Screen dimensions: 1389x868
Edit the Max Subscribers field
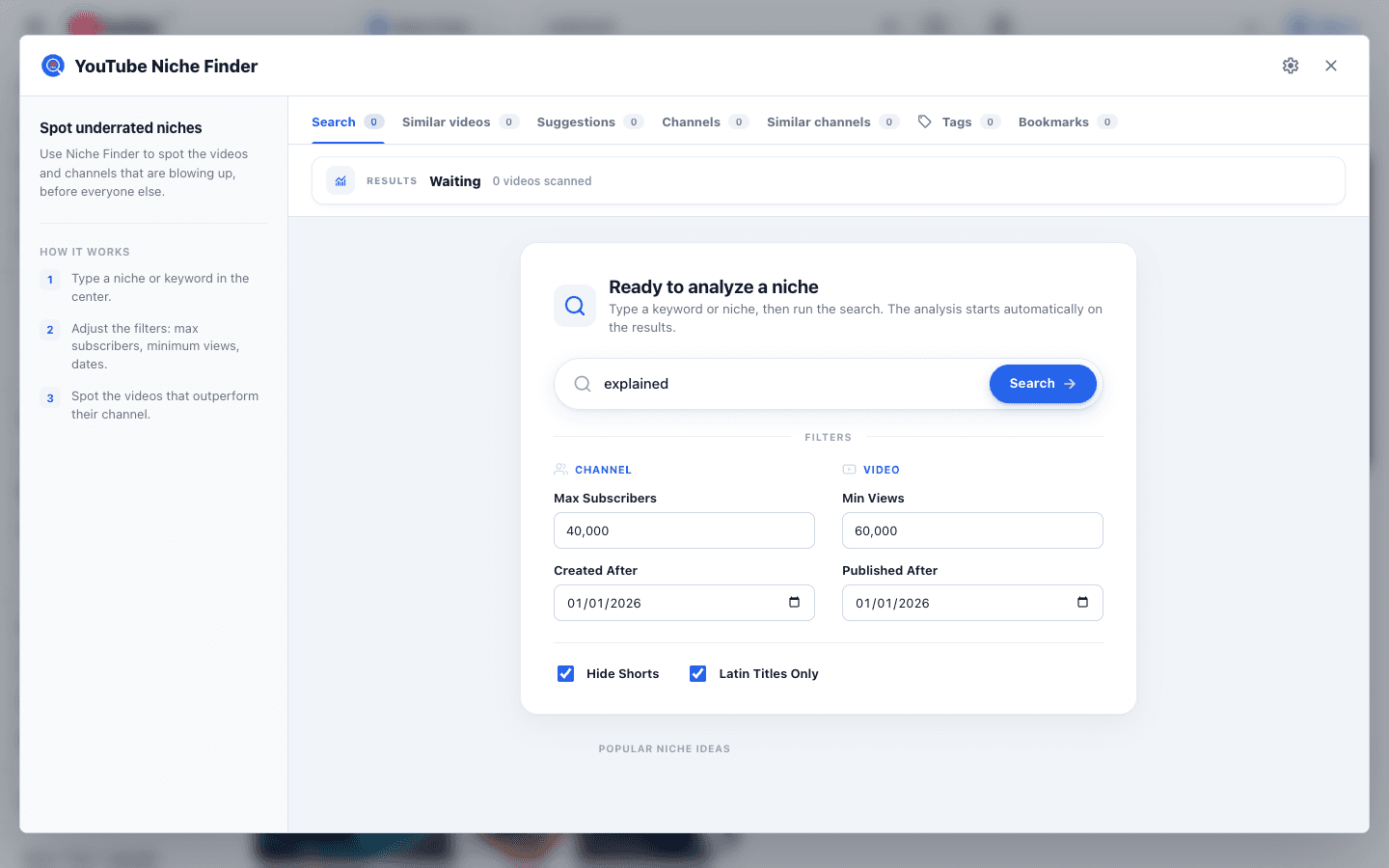pyautogui.click(x=684, y=530)
